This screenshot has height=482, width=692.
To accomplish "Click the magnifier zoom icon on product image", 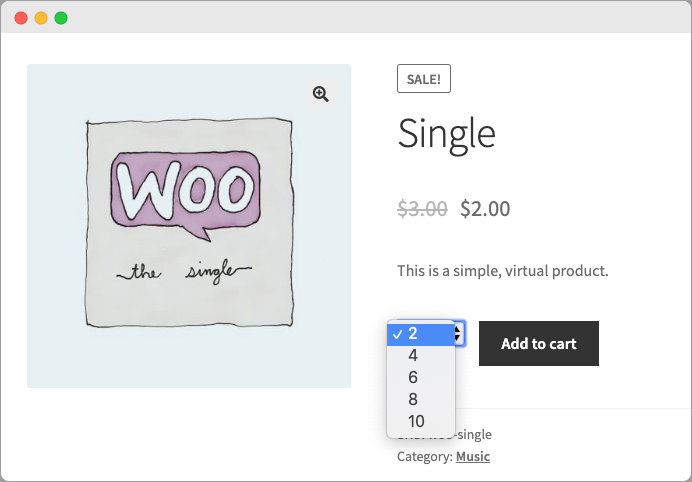I will click(x=321, y=94).
